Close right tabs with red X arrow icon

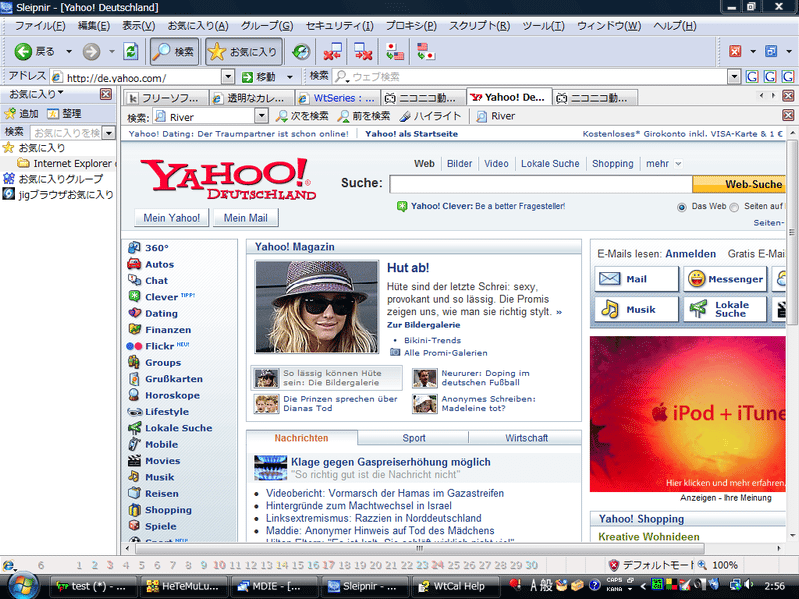[x=363, y=51]
